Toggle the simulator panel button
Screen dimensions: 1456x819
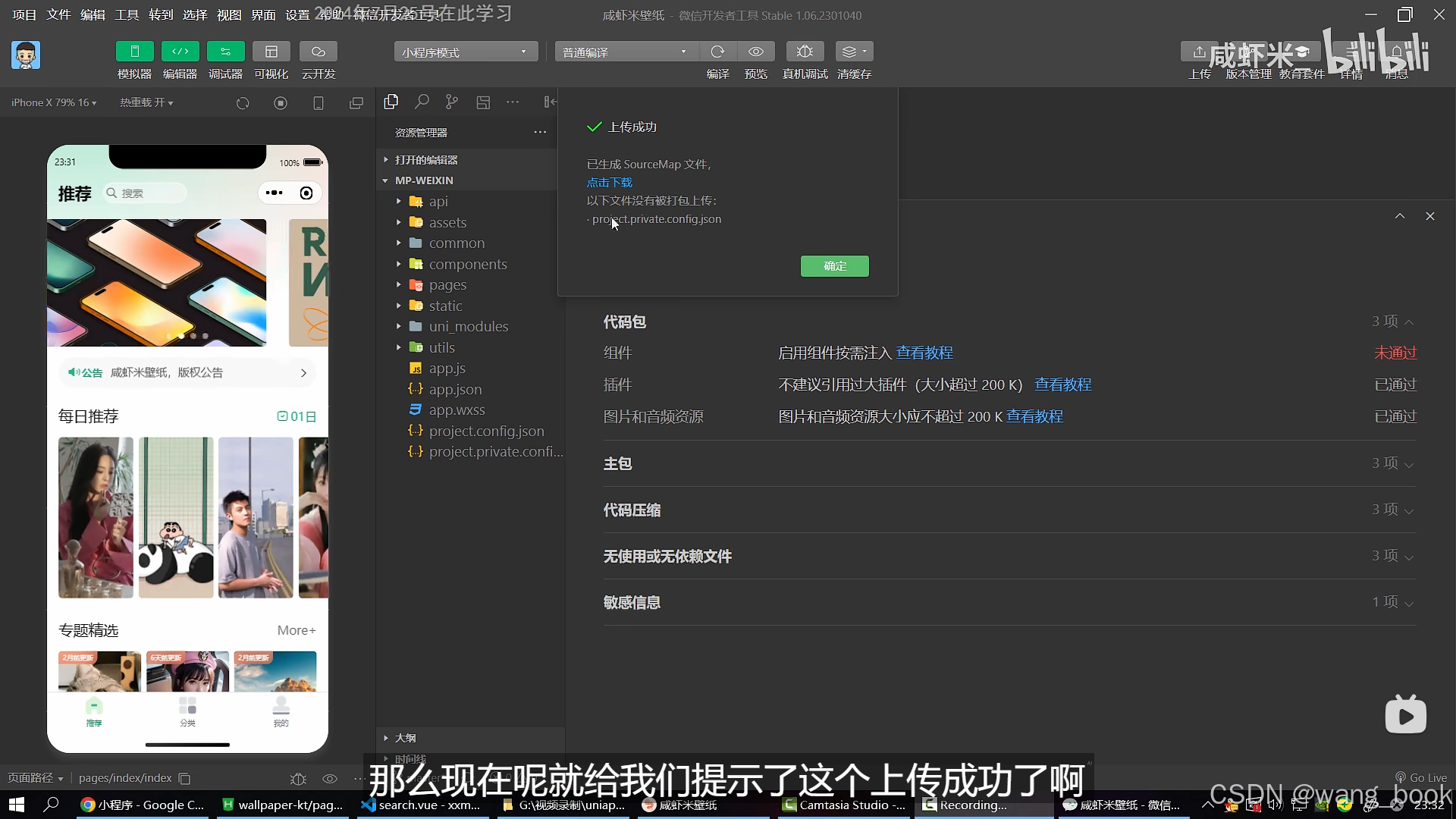pos(134,52)
